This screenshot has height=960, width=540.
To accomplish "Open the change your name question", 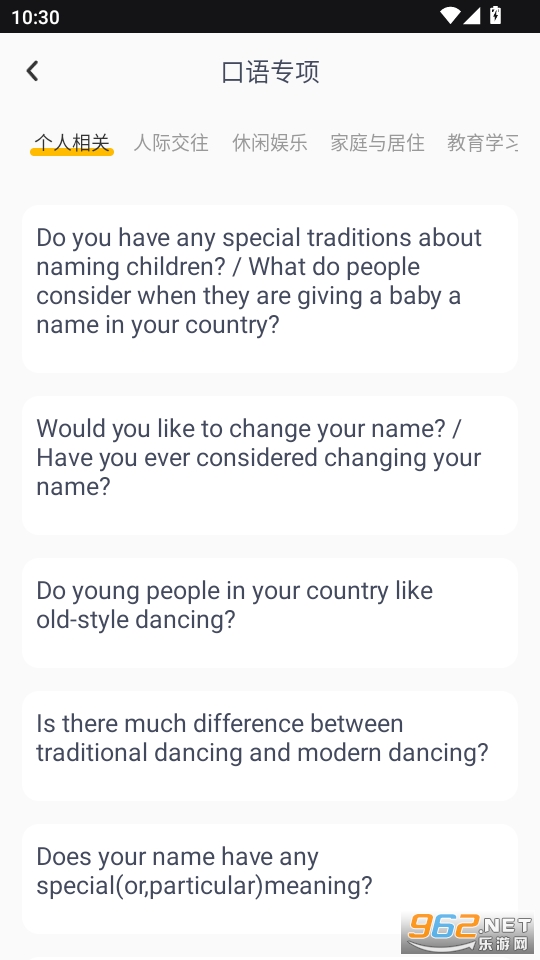I will point(270,465).
